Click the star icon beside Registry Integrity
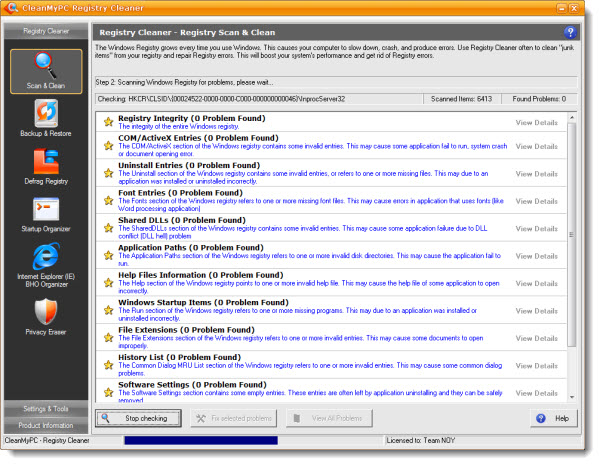This screenshot has height=465, width=600. coord(108,123)
